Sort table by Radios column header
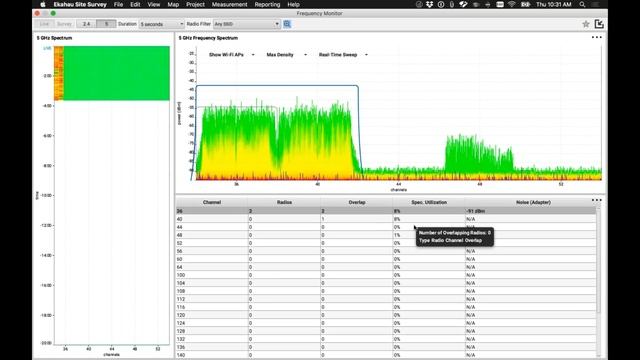640x360 pixels. click(284, 202)
